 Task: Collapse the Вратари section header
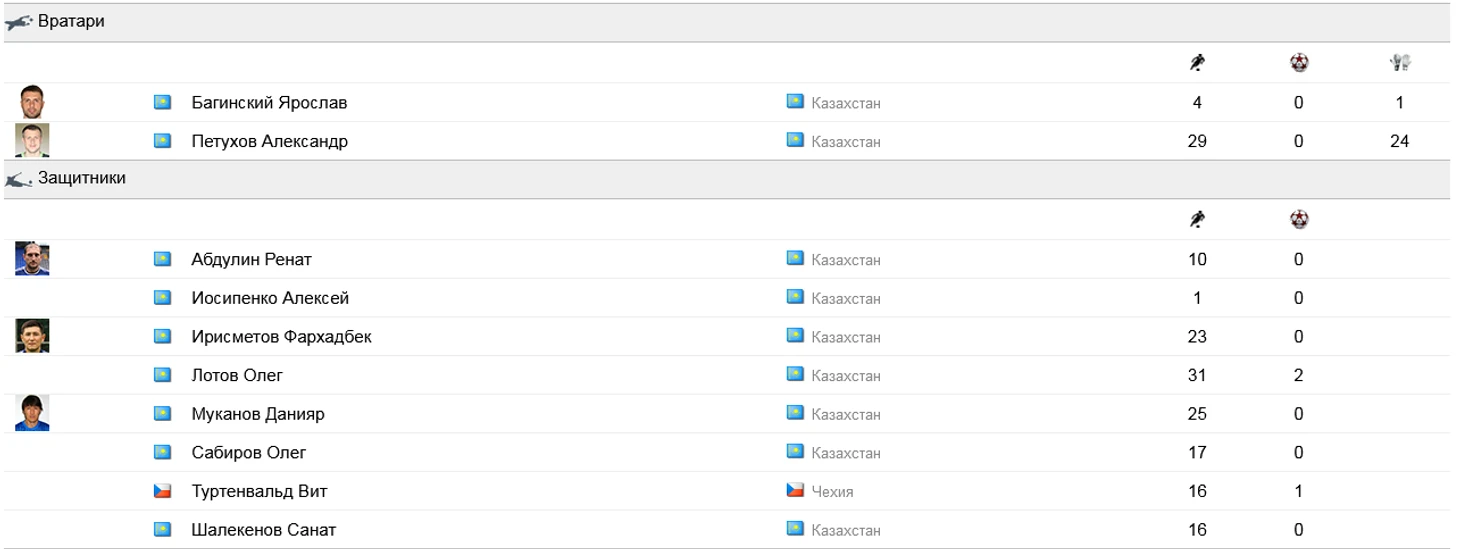pyautogui.click(x=71, y=22)
